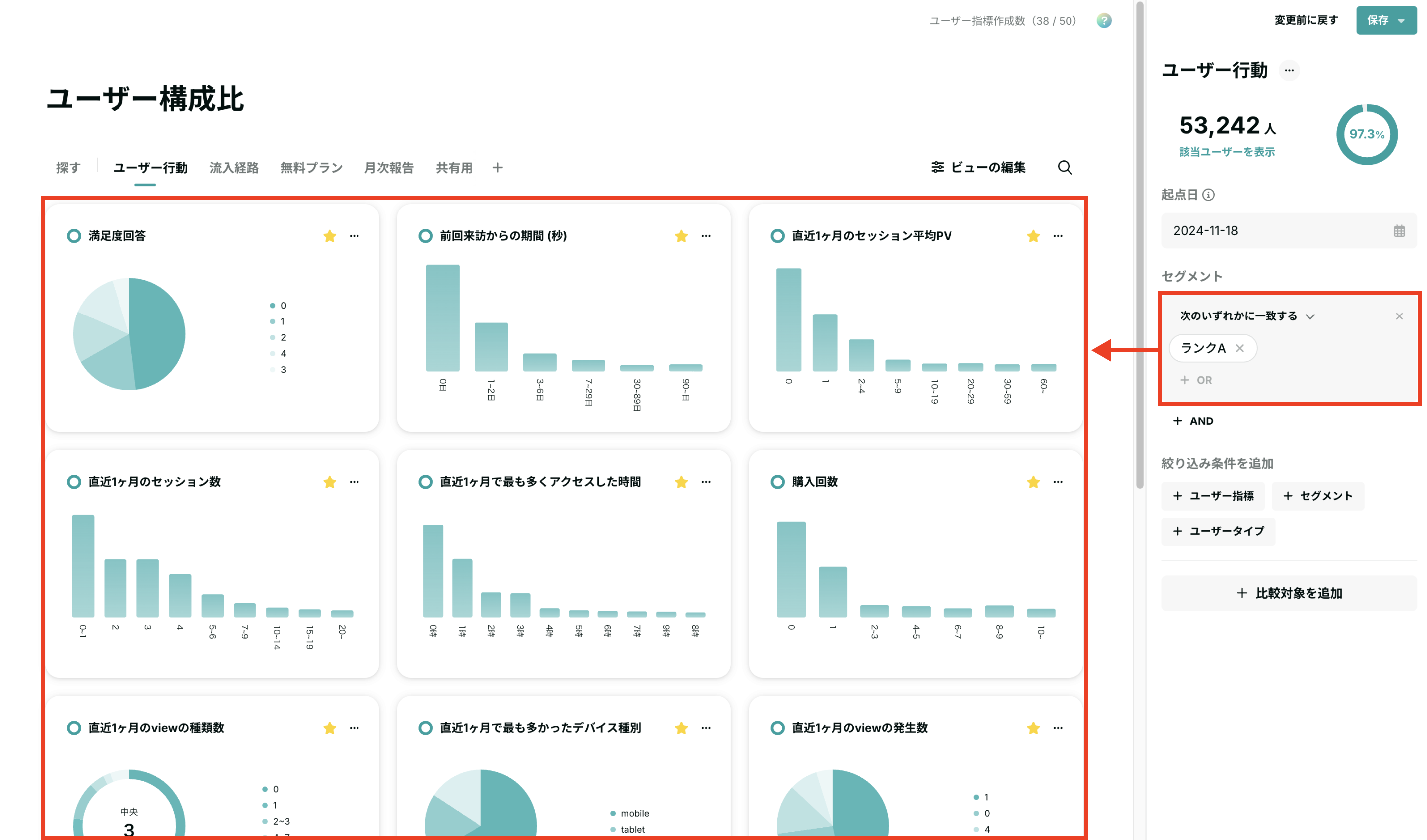1427x840 pixels.
Task: Open 直近1ヶ月のviewの発生数 card more menu
Action: point(1058,728)
